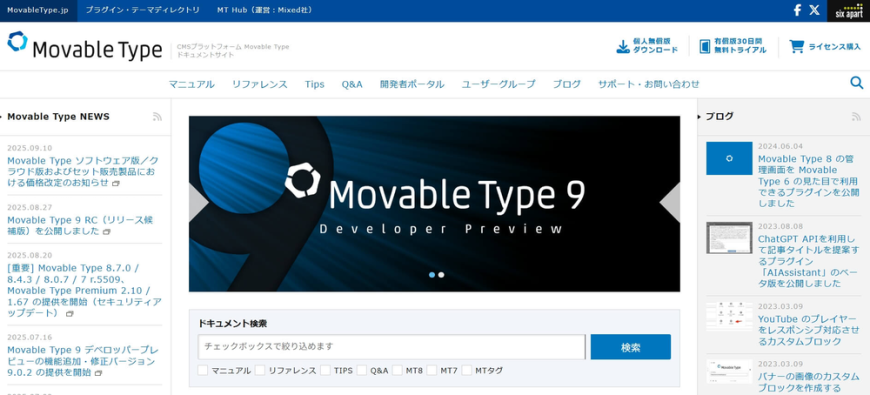The image size is (870, 395).
Task: Check the MT8 filter checkbox
Action: tap(397, 370)
